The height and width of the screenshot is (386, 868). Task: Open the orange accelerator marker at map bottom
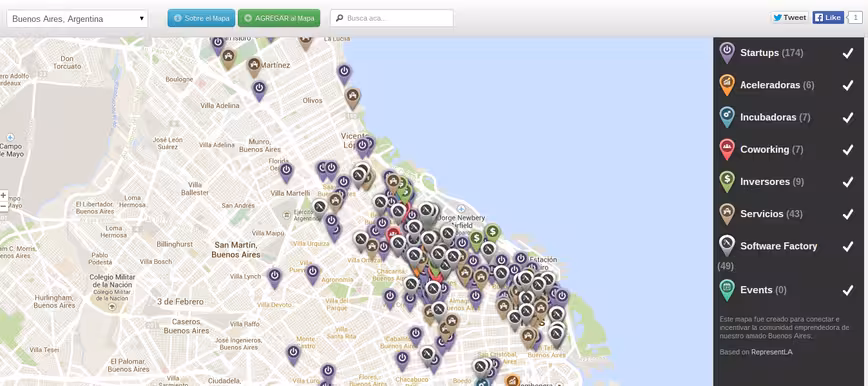[x=512, y=380]
